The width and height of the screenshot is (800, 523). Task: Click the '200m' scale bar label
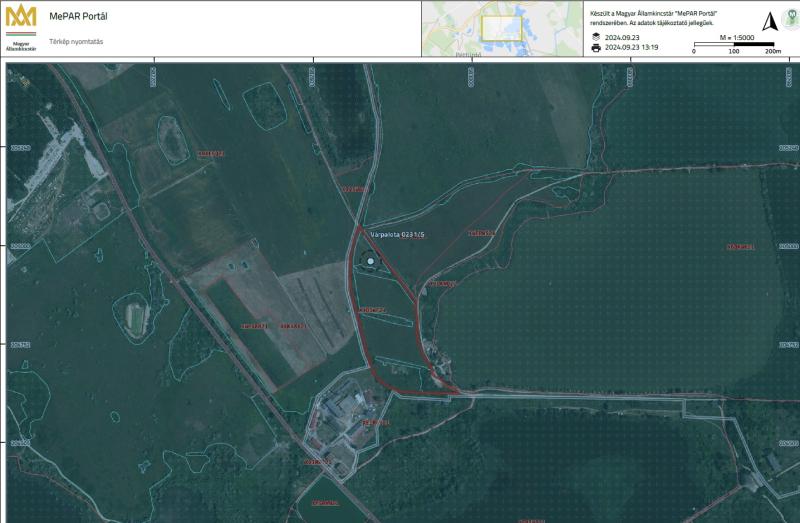click(x=772, y=51)
